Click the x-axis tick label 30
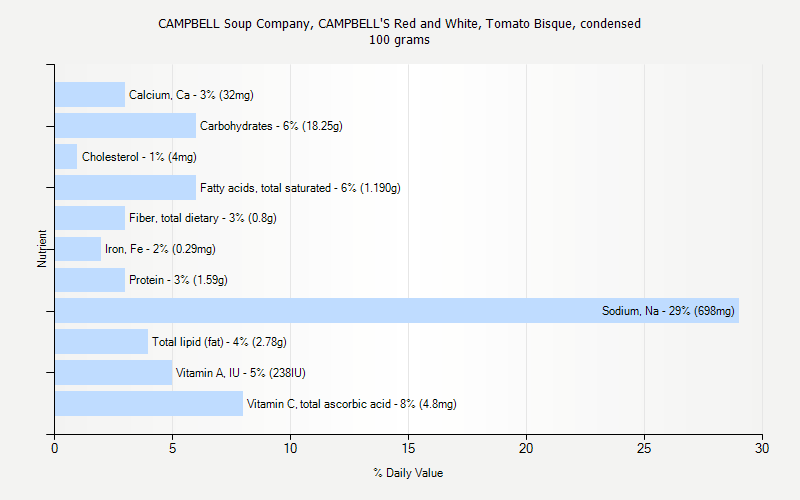Viewport: 800px width, 500px height. (x=762, y=449)
